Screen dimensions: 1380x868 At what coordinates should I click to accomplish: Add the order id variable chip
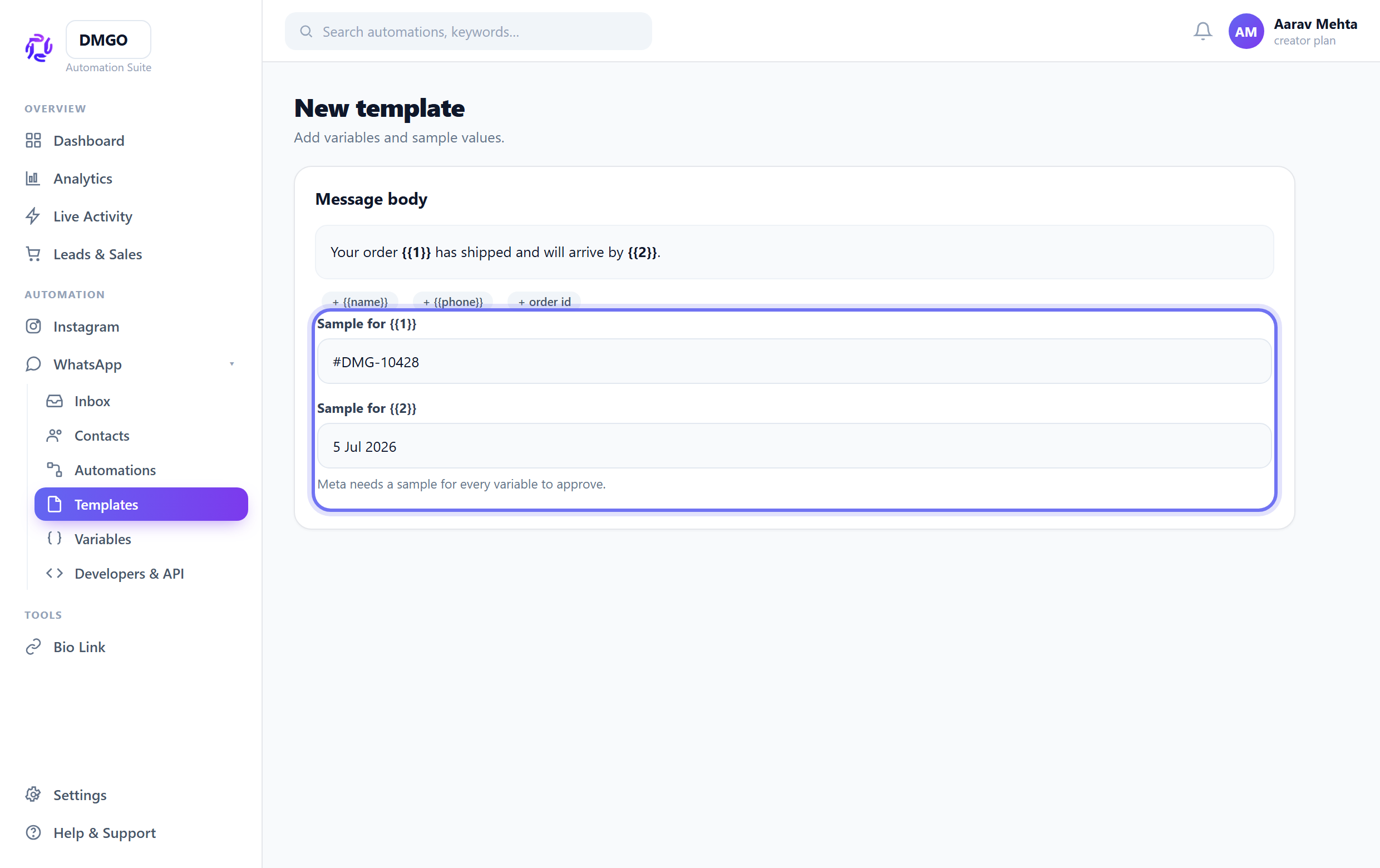click(544, 302)
